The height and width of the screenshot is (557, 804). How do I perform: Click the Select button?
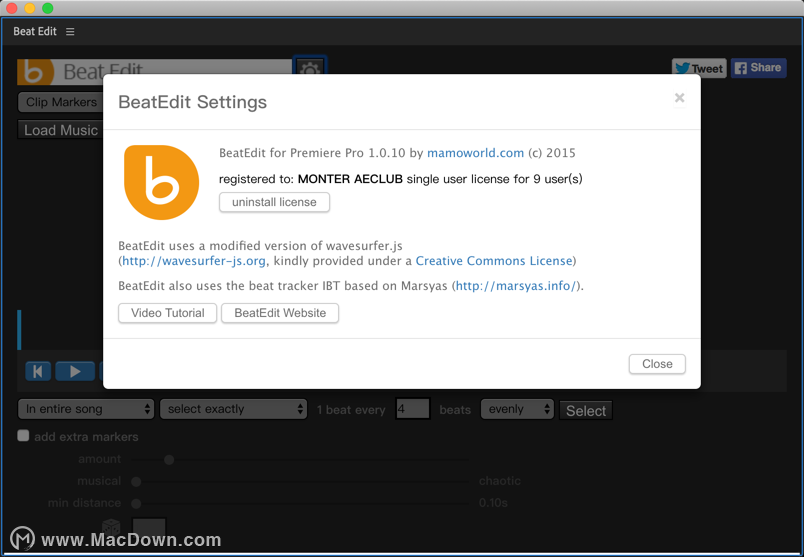point(586,410)
